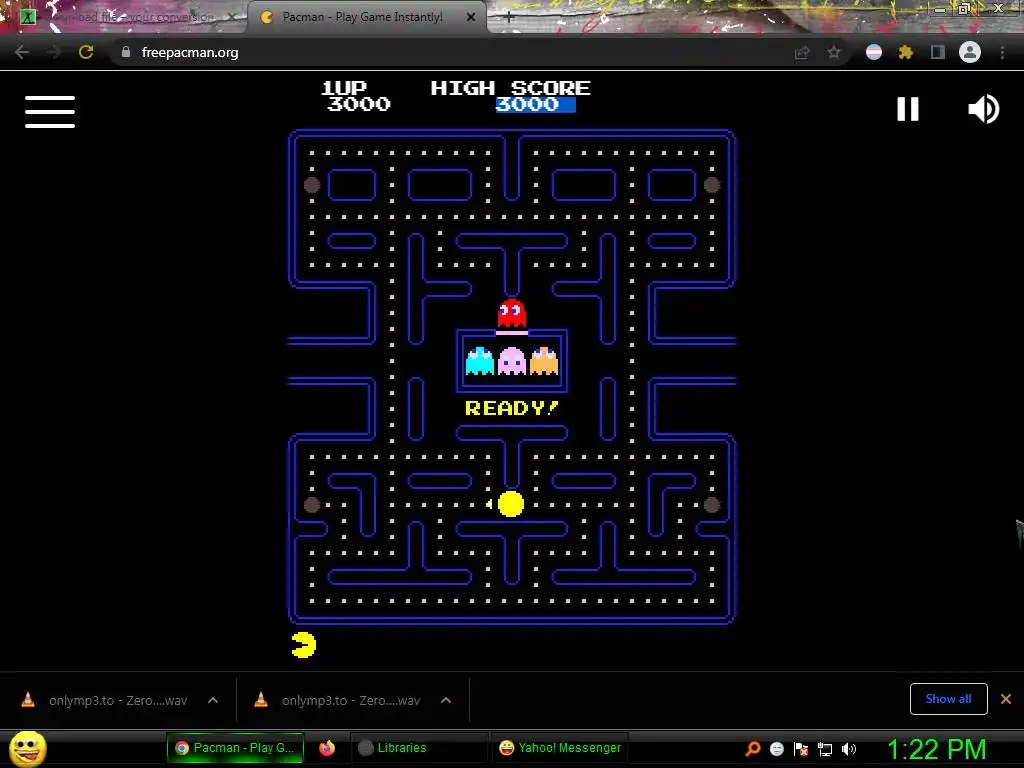The height and width of the screenshot is (768, 1024).
Task: Click the cyan Inky ghost
Action: [x=479, y=361]
